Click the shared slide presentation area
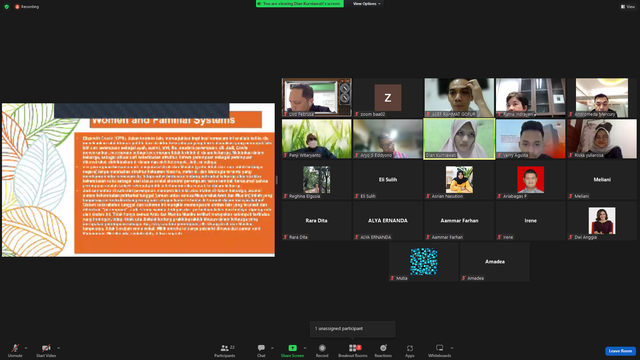Image resolution: width=640 pixels, height=360 pixels. pos(138,180)
